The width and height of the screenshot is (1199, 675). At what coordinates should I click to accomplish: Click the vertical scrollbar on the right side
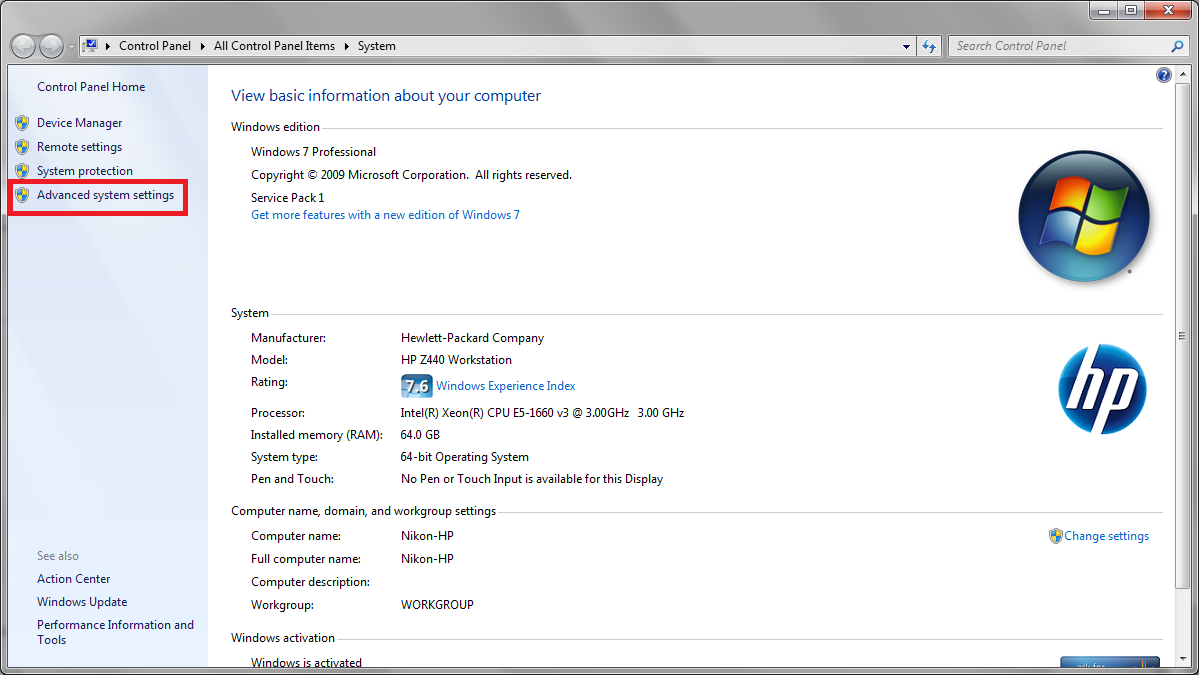[1181, 336]
